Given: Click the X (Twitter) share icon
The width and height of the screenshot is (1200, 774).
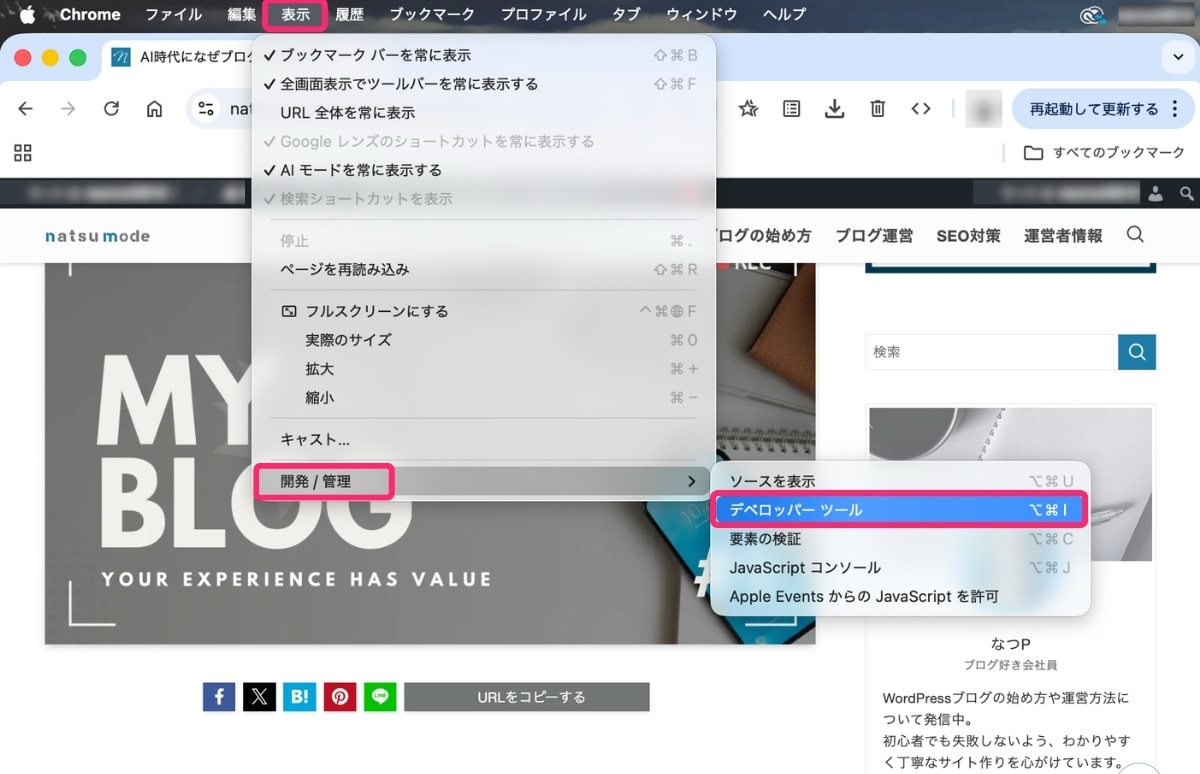Looking at the screenshot, I should coord(259,697).
